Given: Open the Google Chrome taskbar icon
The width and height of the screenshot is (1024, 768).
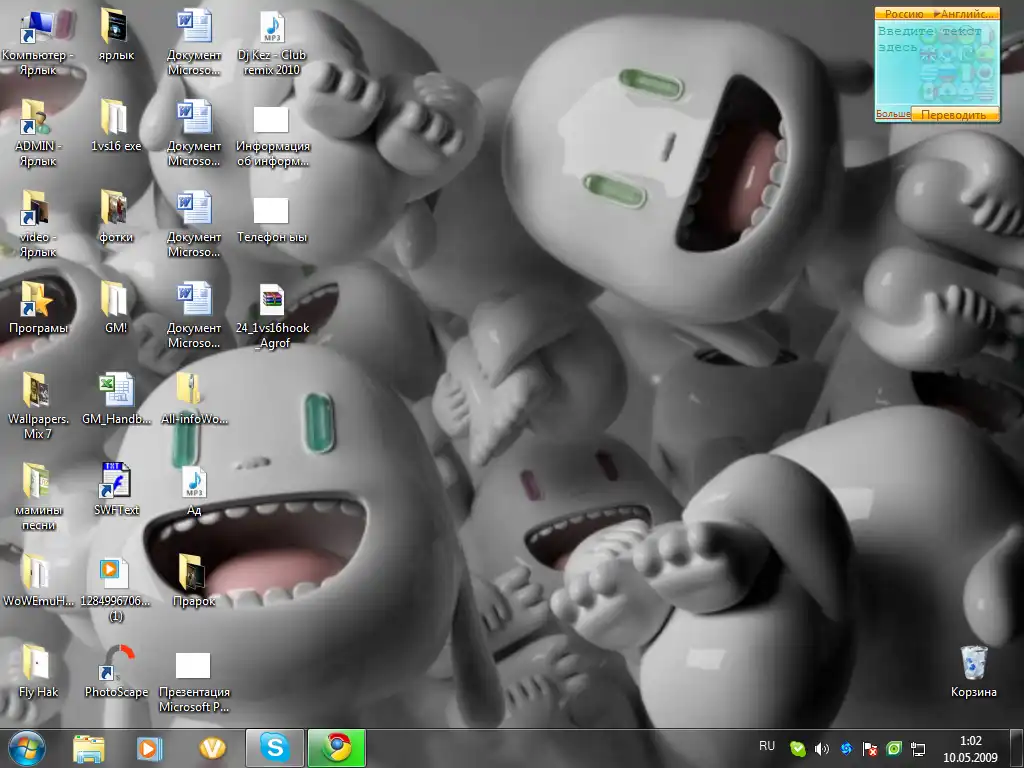Looking at the screenshot, I should coord(337,748).
